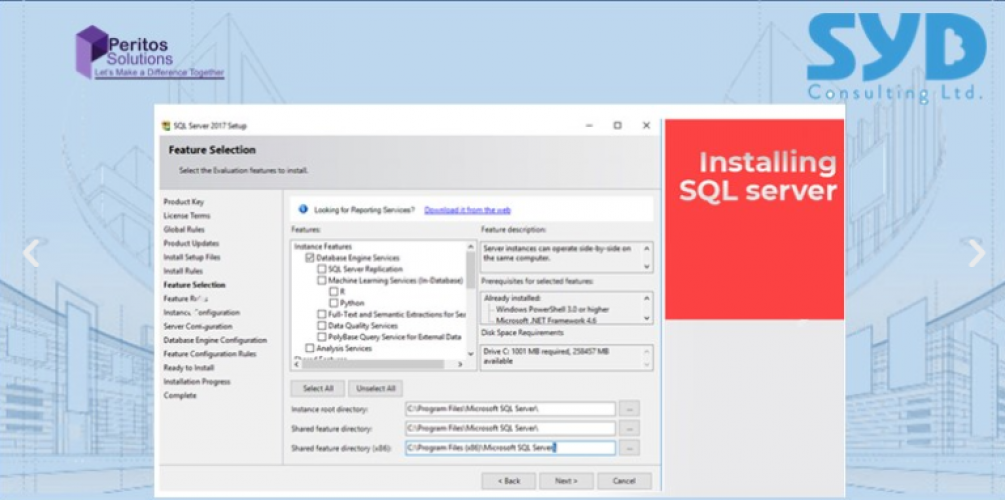Viewport: 1005px width, 500px height.
Task: Go to next slide with right arrow
Action: pyautogui.click(x=976, y=253)
